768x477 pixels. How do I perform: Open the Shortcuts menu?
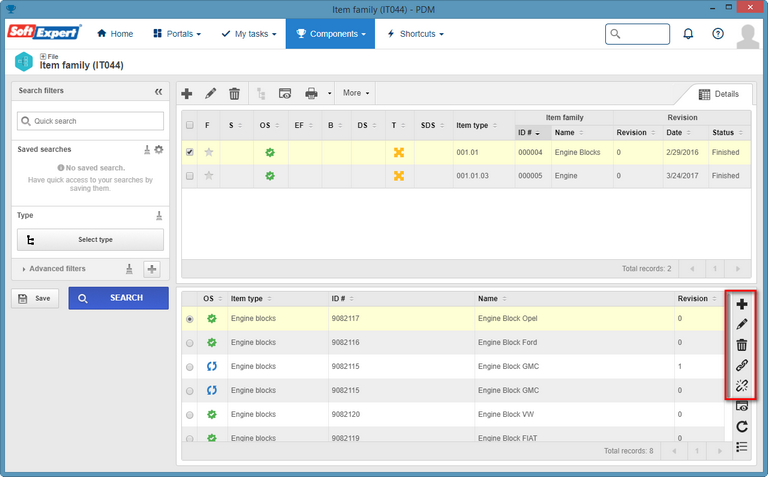click(415, 34)
